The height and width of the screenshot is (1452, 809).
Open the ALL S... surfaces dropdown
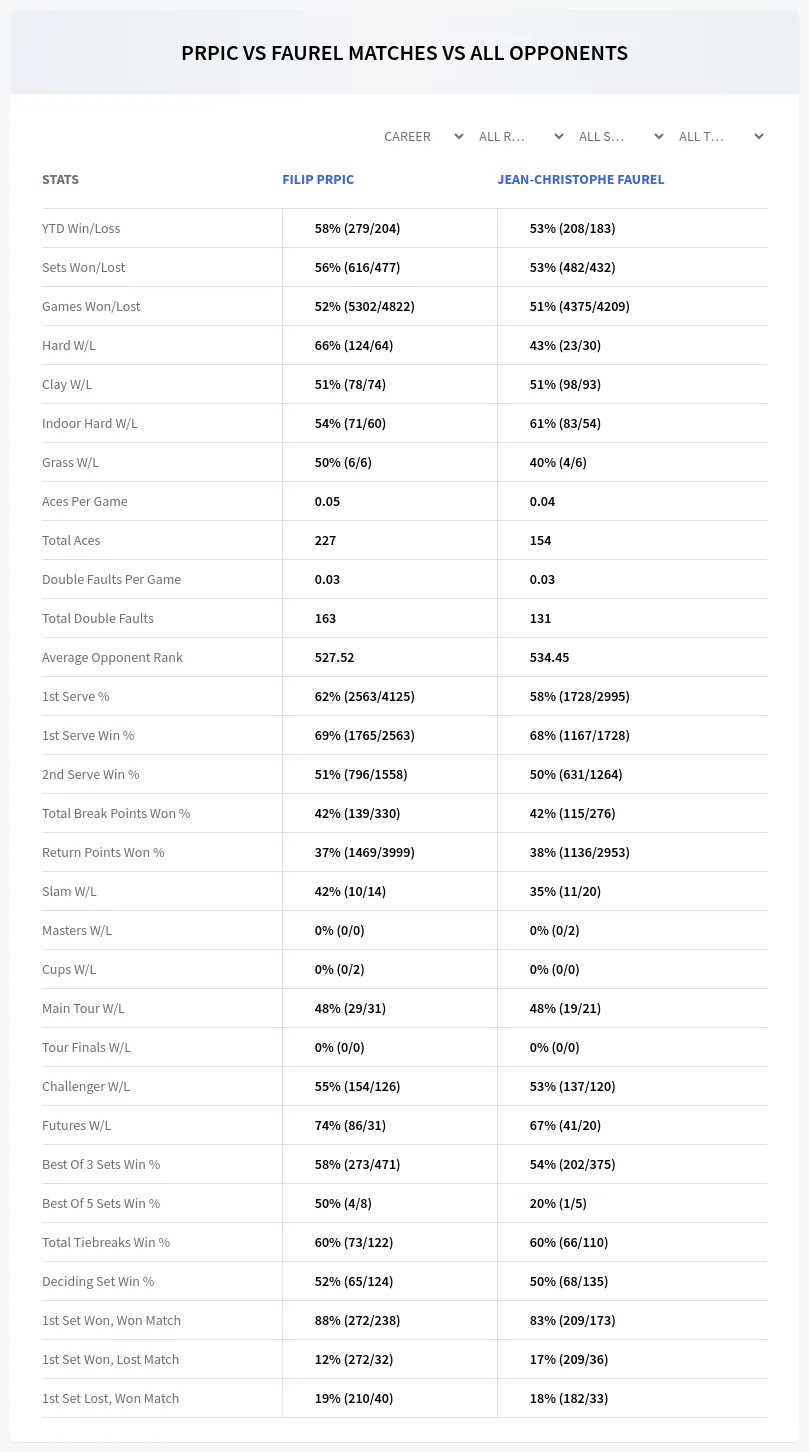pyautogui.click(x=623, y=136)
